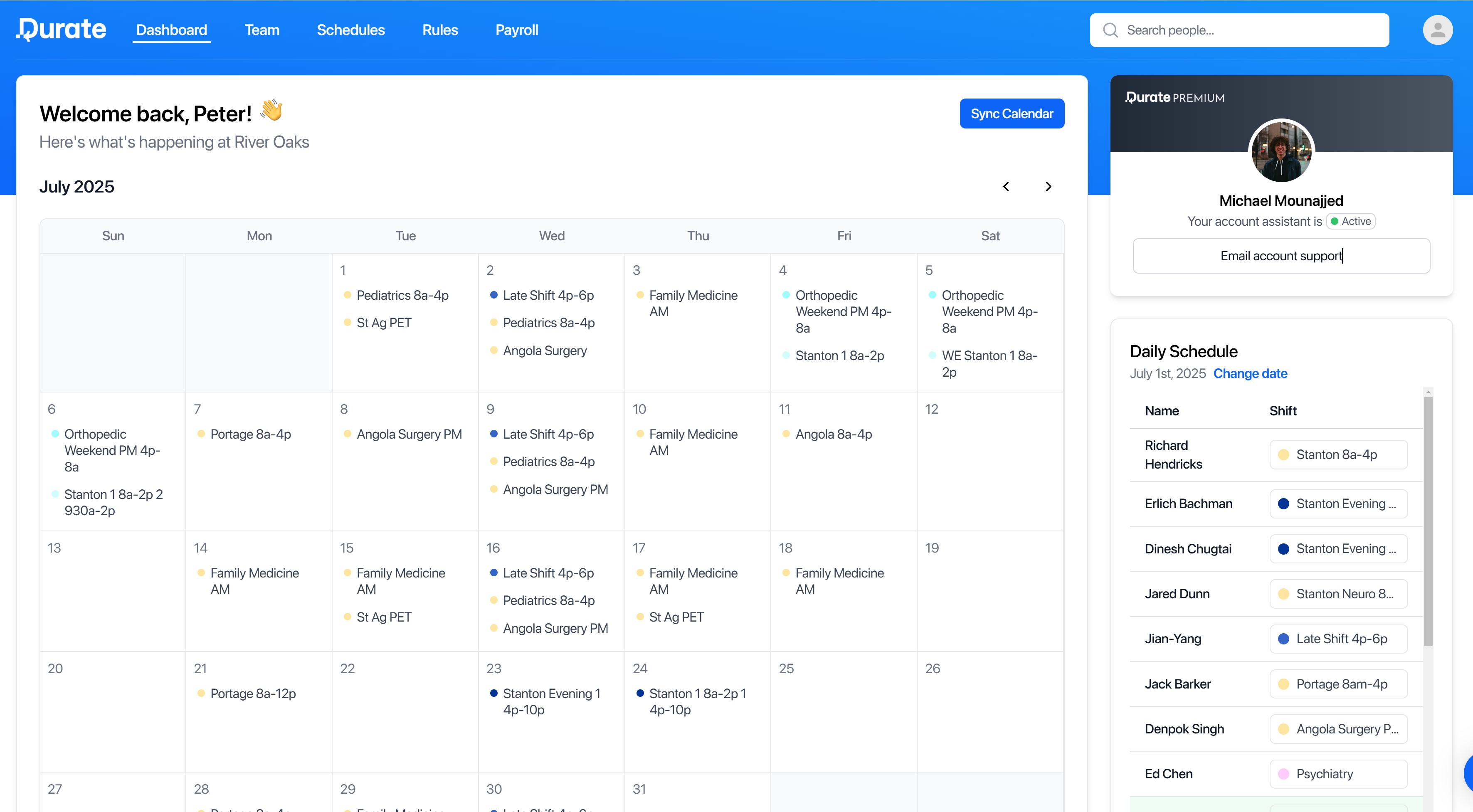Click the Dashboard navigation icon
Screen dimensions: 1473x812
[172, 29]
